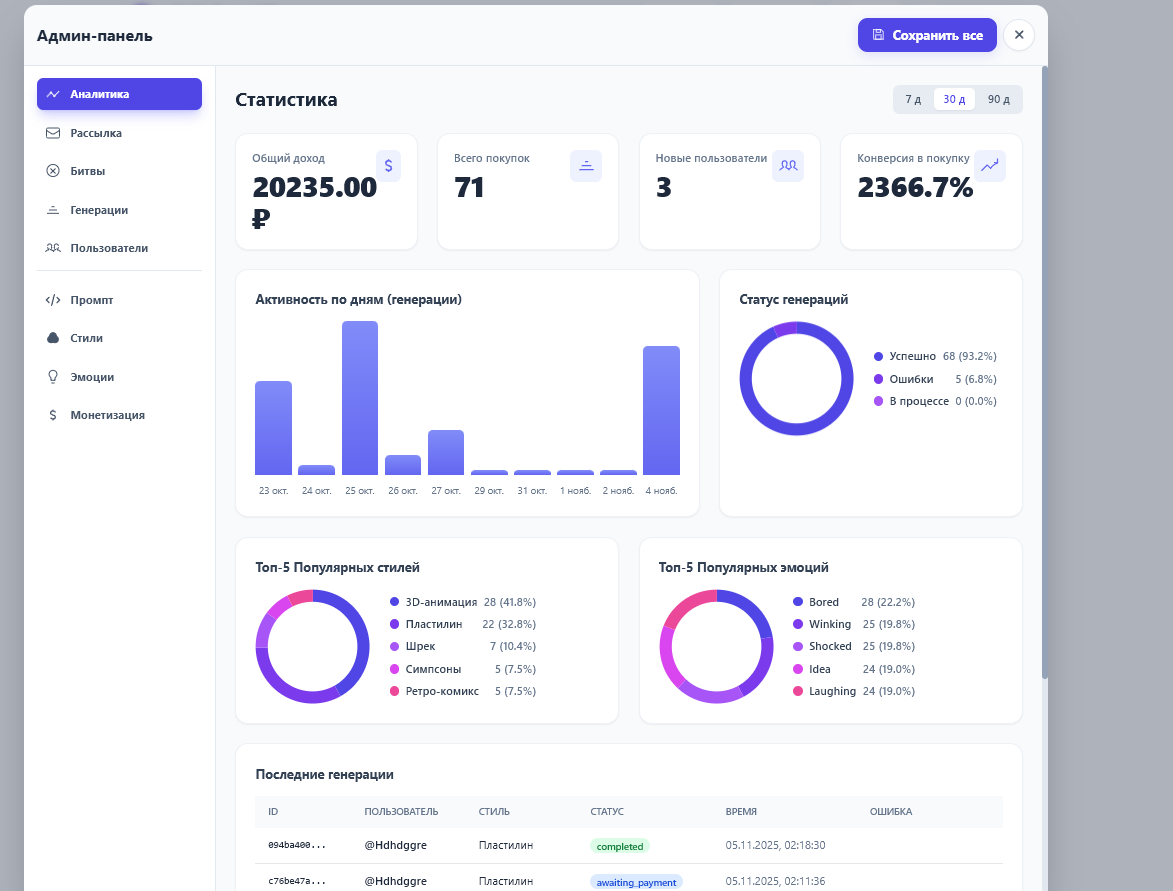The height and width of the screenshot is (891, 1173).
Task: Click the awaiting_payment status badge
Action: click(x=636, y=882)
